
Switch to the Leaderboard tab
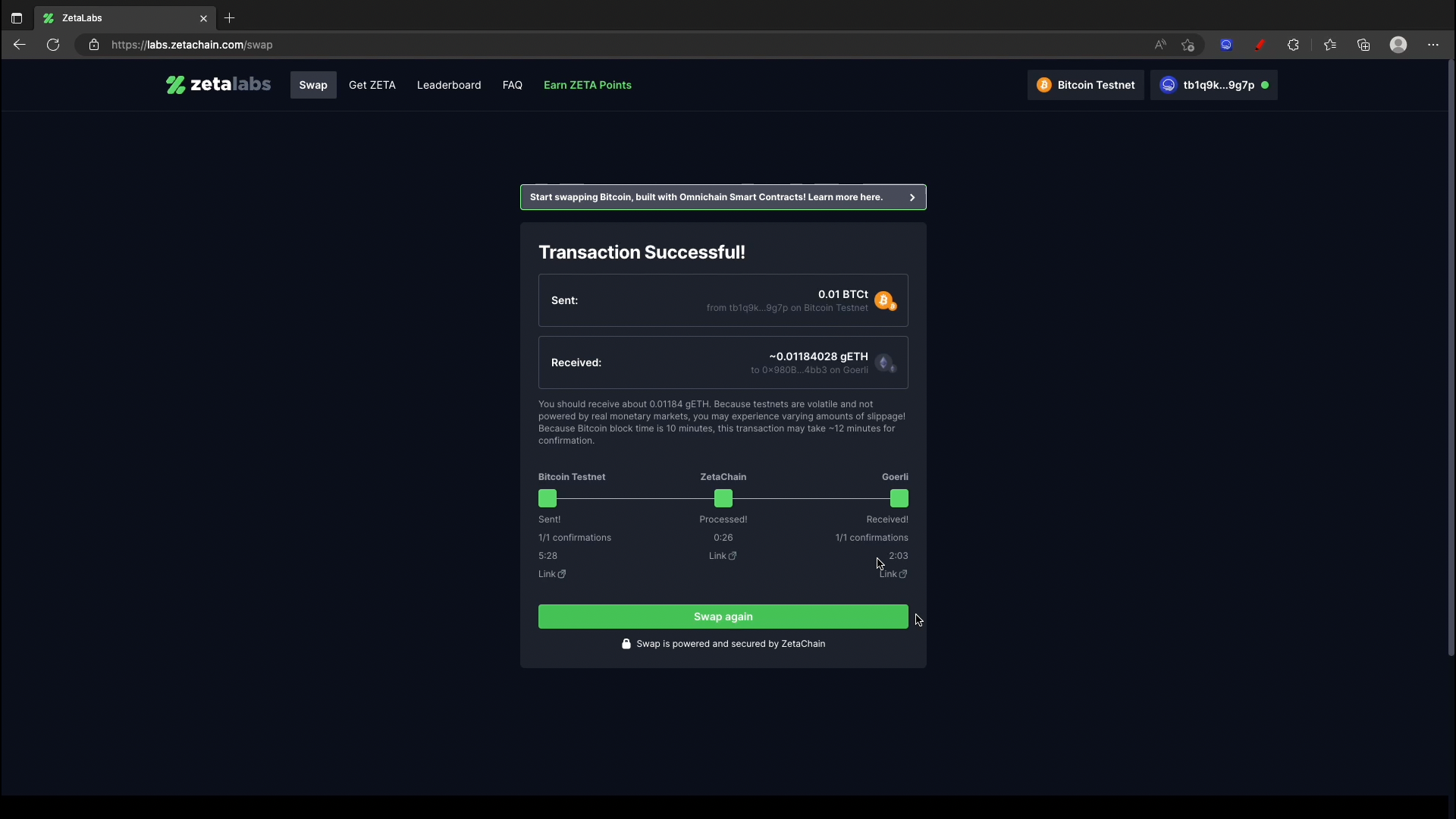(x=449, y=85)
